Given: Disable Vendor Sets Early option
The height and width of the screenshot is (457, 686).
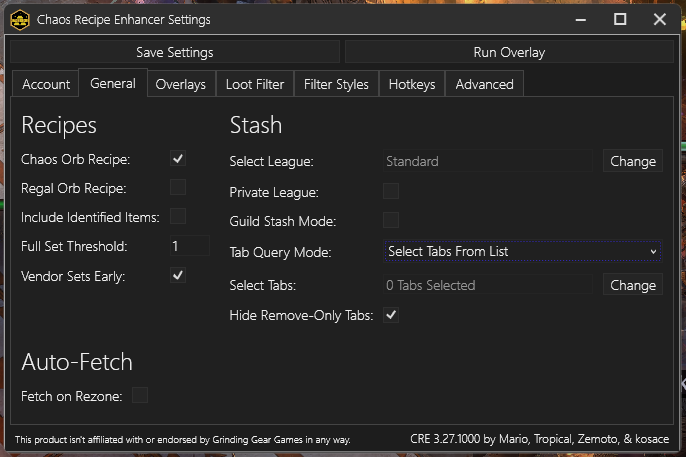Looking at the screenshot, I should [x=178, y=275].
